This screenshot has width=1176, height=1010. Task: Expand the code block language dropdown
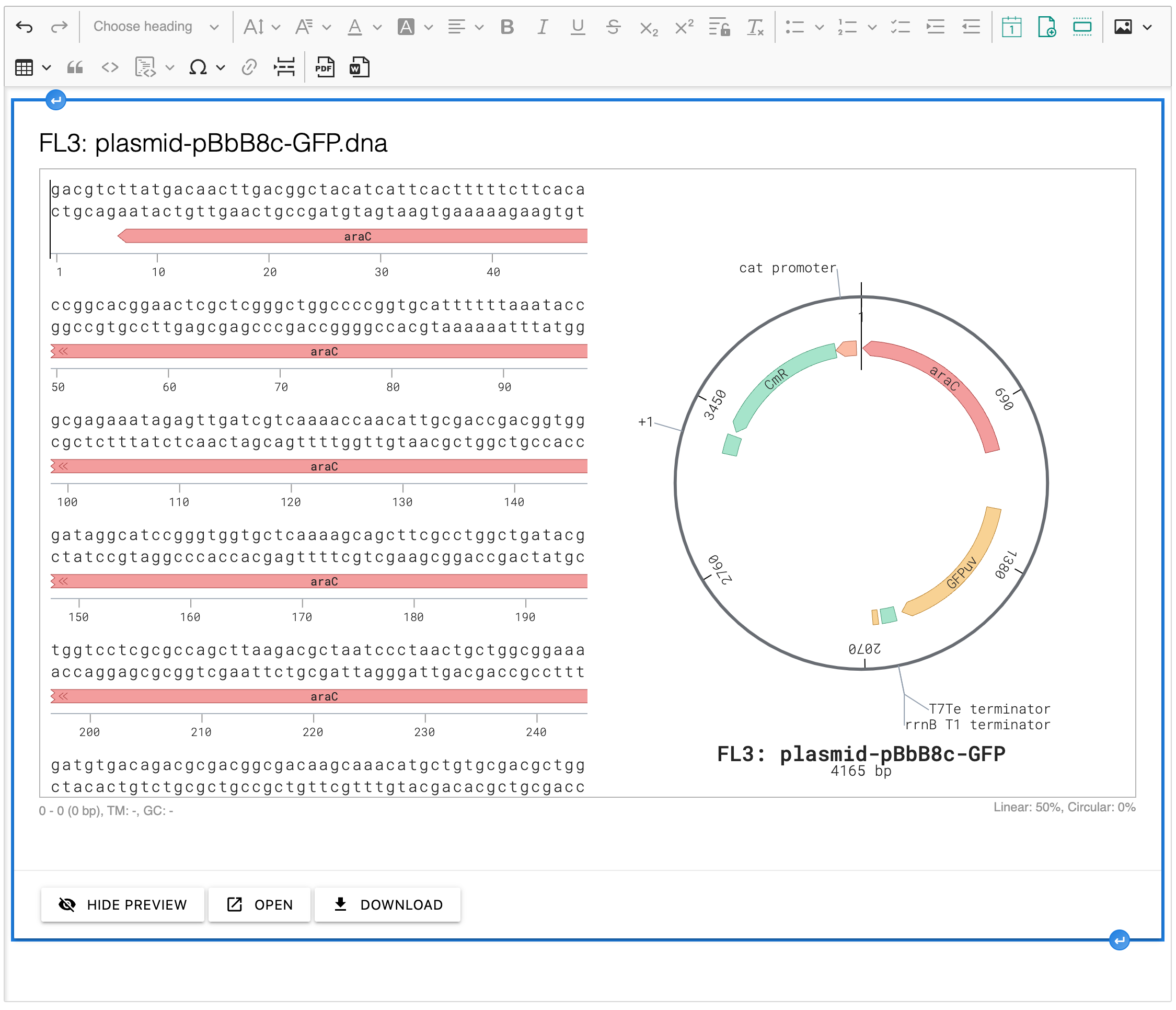coord(169,67)
